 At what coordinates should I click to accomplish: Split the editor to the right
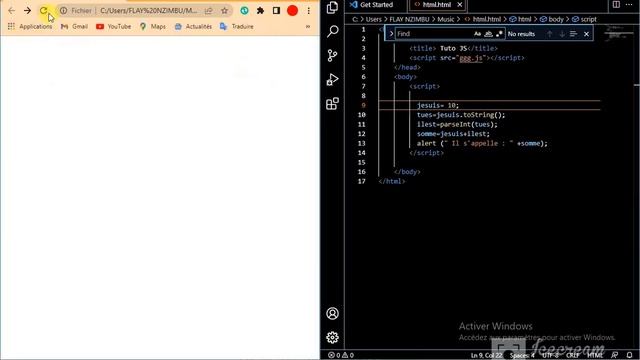pyautogui.click(x=616, y=4)
